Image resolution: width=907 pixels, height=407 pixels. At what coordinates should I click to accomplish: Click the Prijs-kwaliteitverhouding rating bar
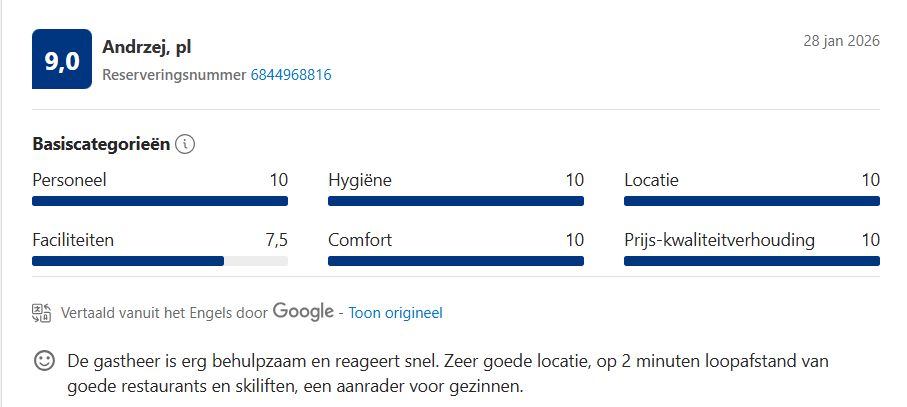(752, 261)
